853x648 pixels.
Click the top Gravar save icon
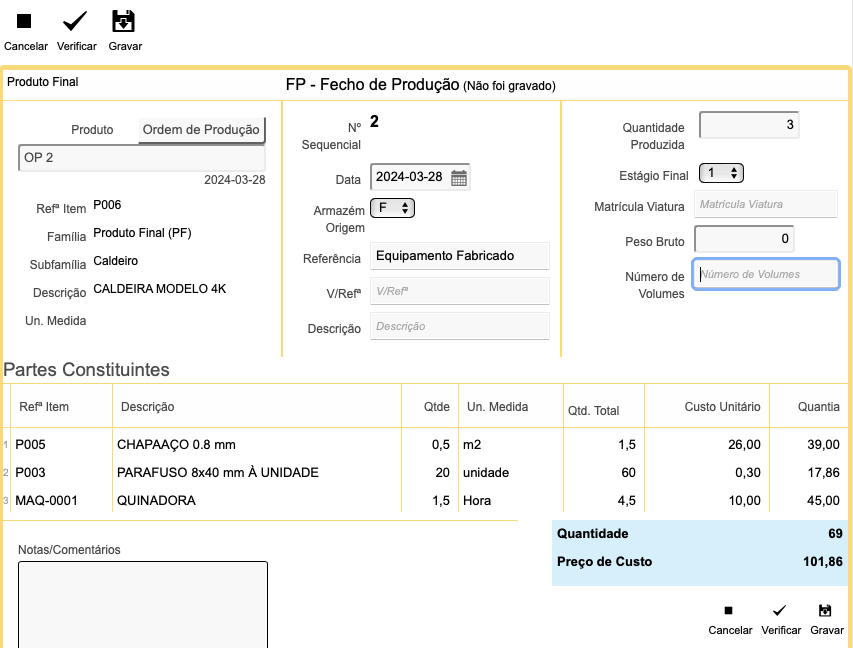(123, 21)
